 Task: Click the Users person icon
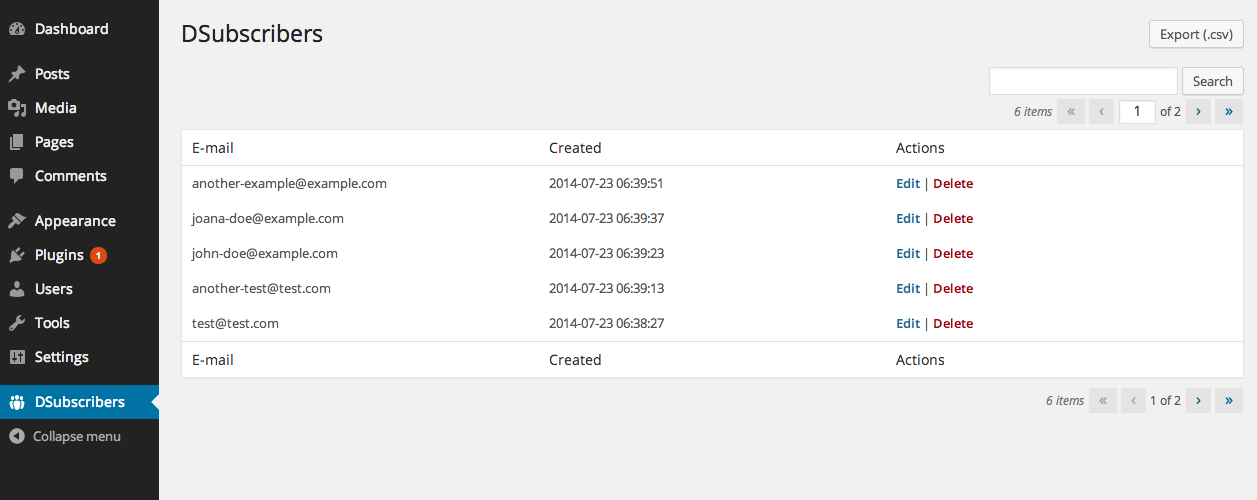click(x=17, y=289)
